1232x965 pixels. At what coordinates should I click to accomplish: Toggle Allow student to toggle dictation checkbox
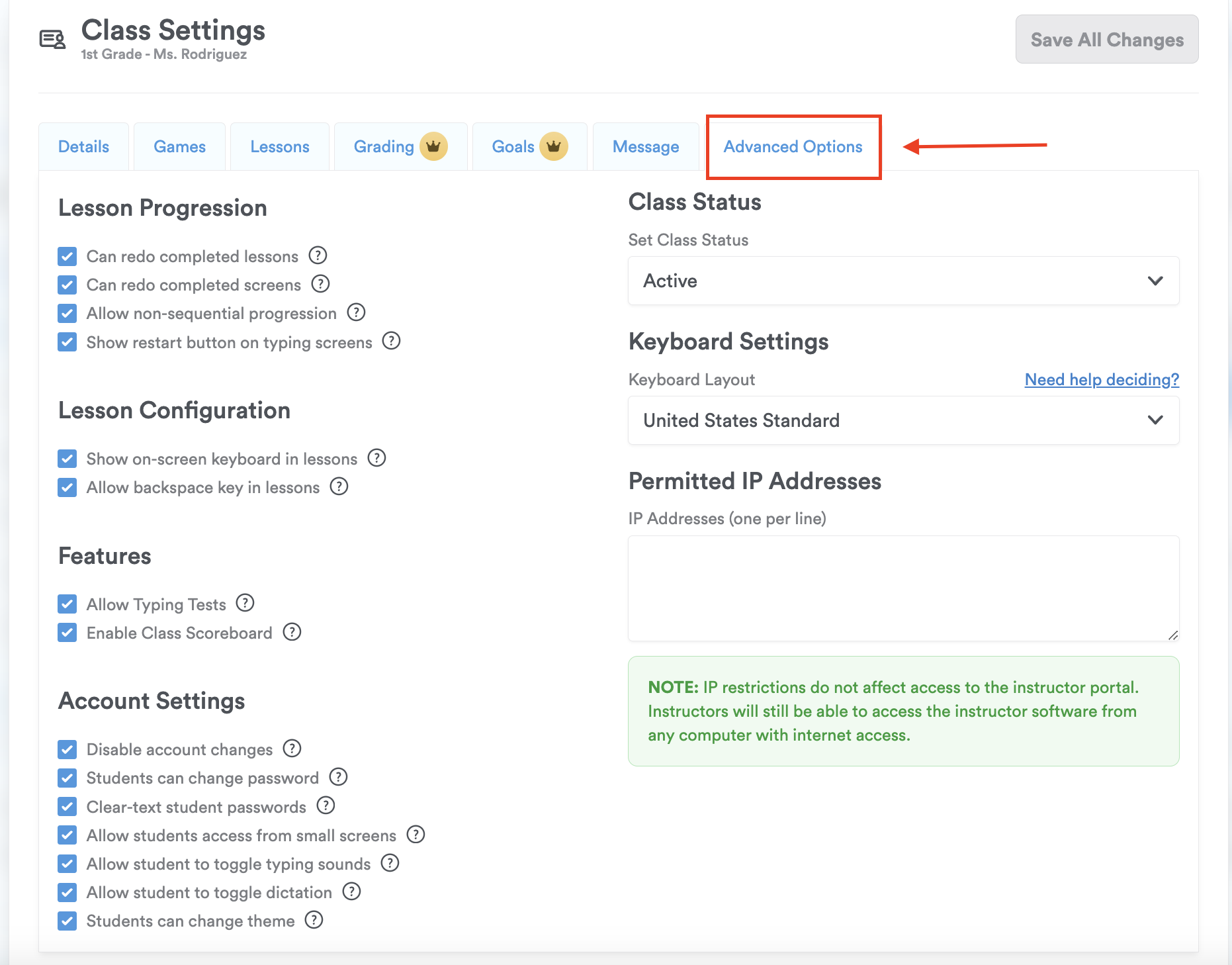pyautogui.click(x=67, y=892)
